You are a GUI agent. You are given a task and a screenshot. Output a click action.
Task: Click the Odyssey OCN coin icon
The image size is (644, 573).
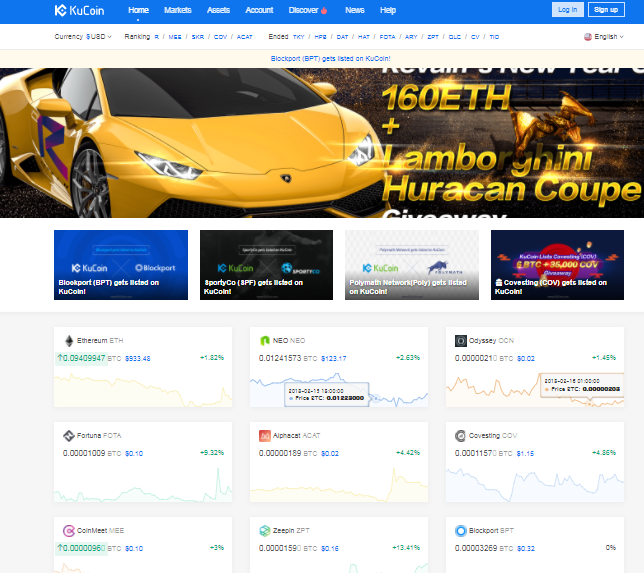(x=461, y=341)
